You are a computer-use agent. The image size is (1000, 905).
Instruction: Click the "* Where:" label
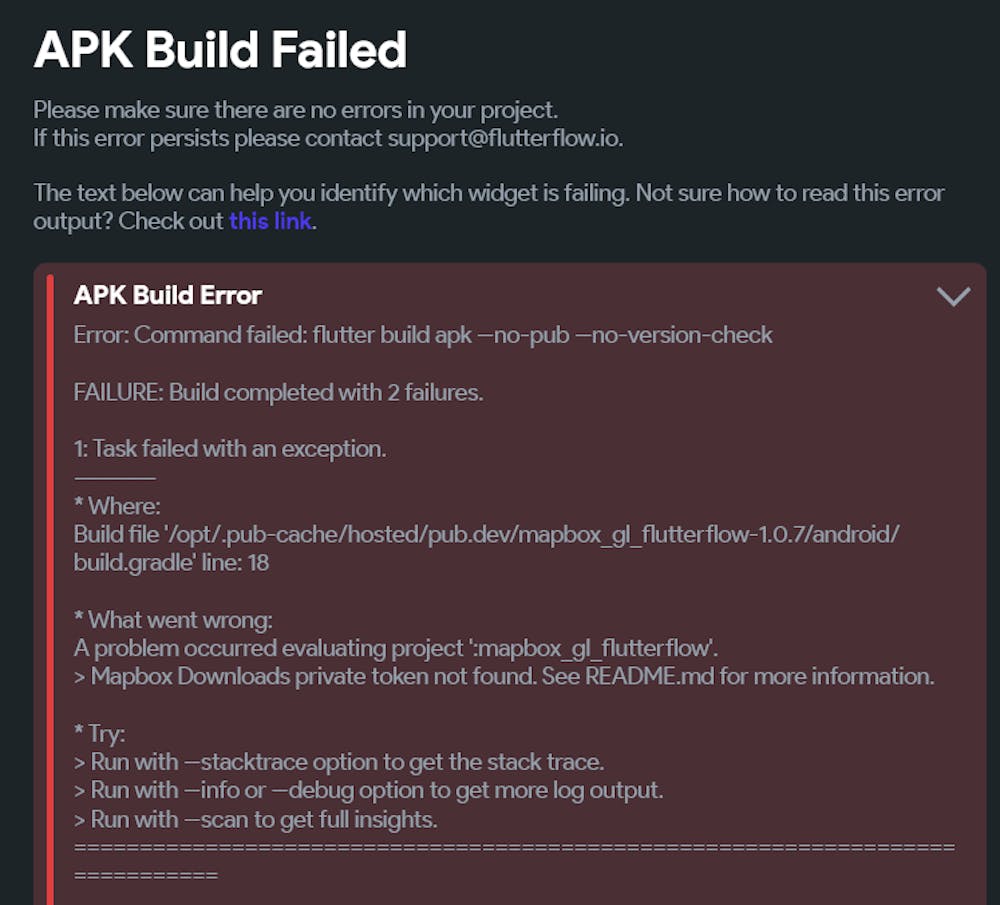tap(117, 506)
